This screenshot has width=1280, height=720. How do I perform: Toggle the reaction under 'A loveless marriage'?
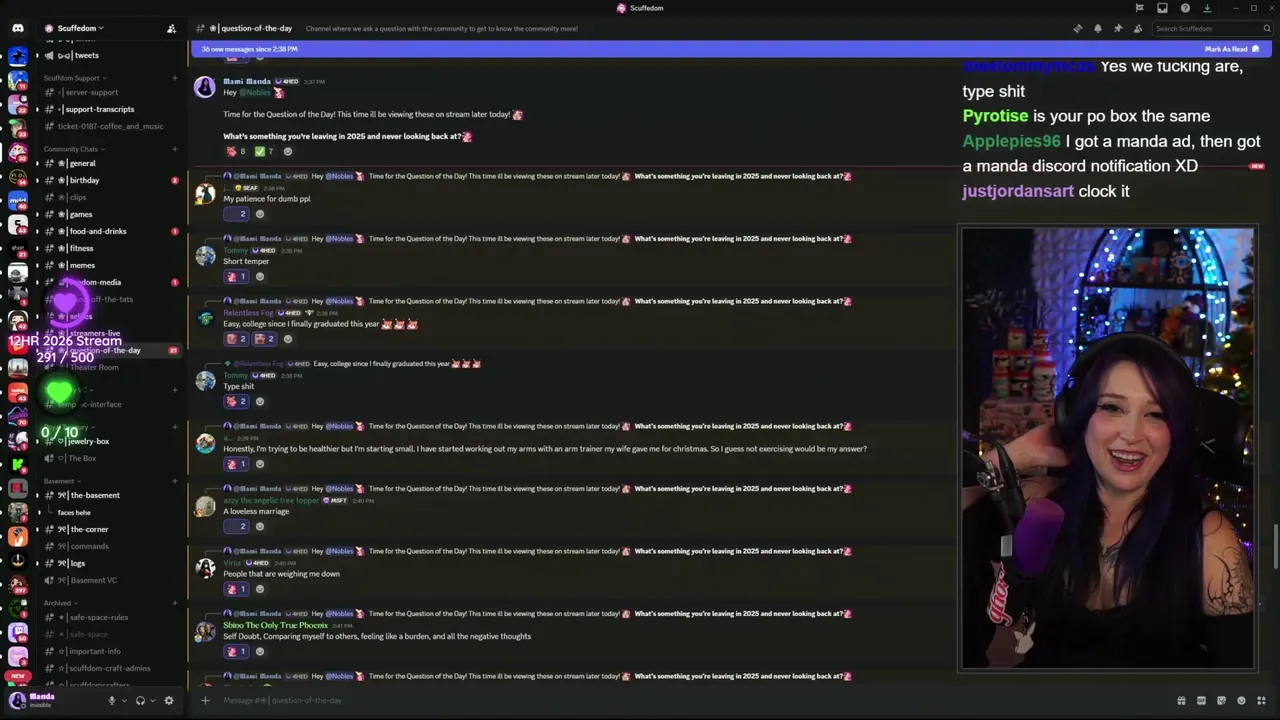pos(236,527)
